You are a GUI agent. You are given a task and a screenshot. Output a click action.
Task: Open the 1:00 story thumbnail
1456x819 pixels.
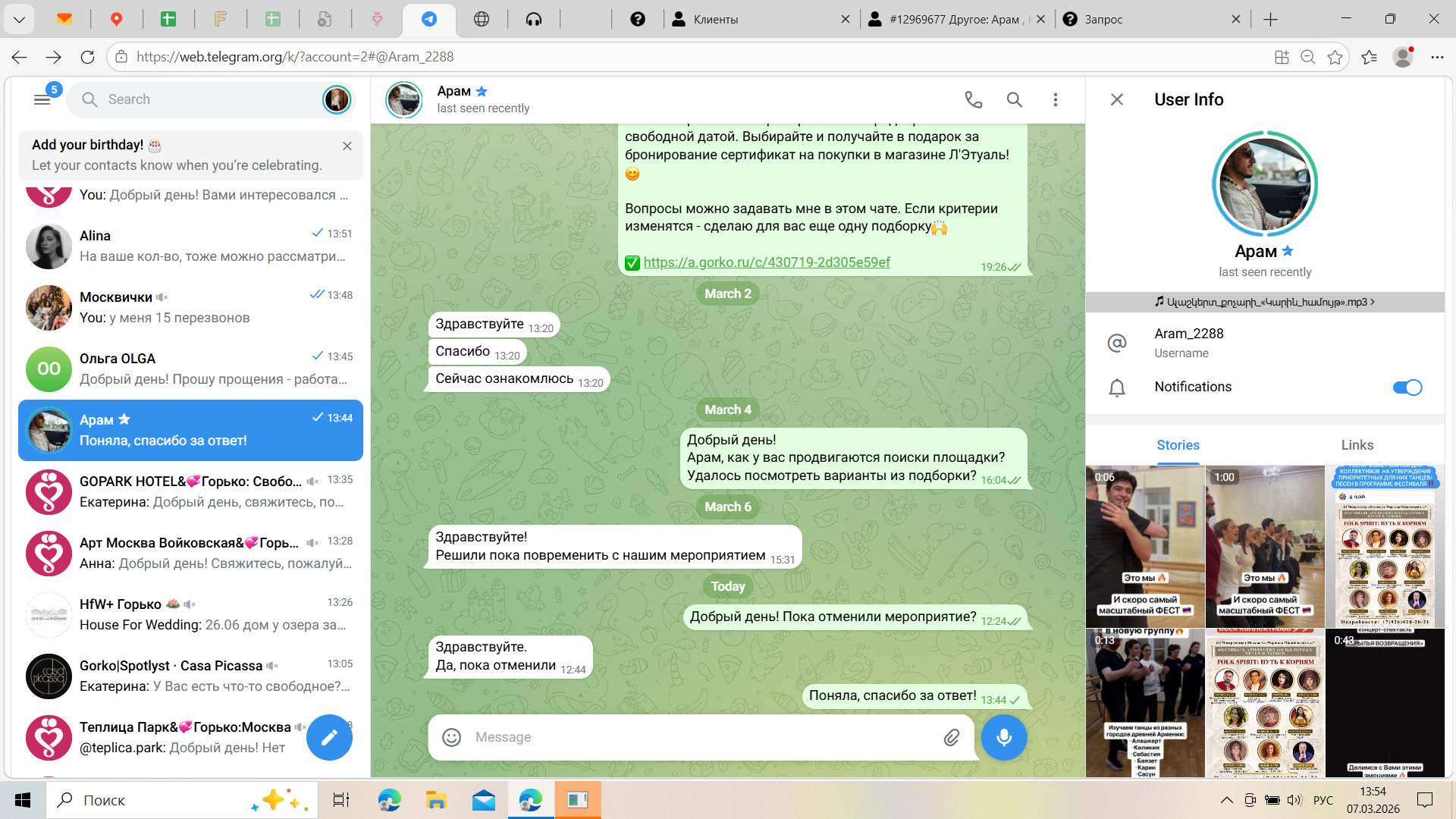pos(1264,546)
